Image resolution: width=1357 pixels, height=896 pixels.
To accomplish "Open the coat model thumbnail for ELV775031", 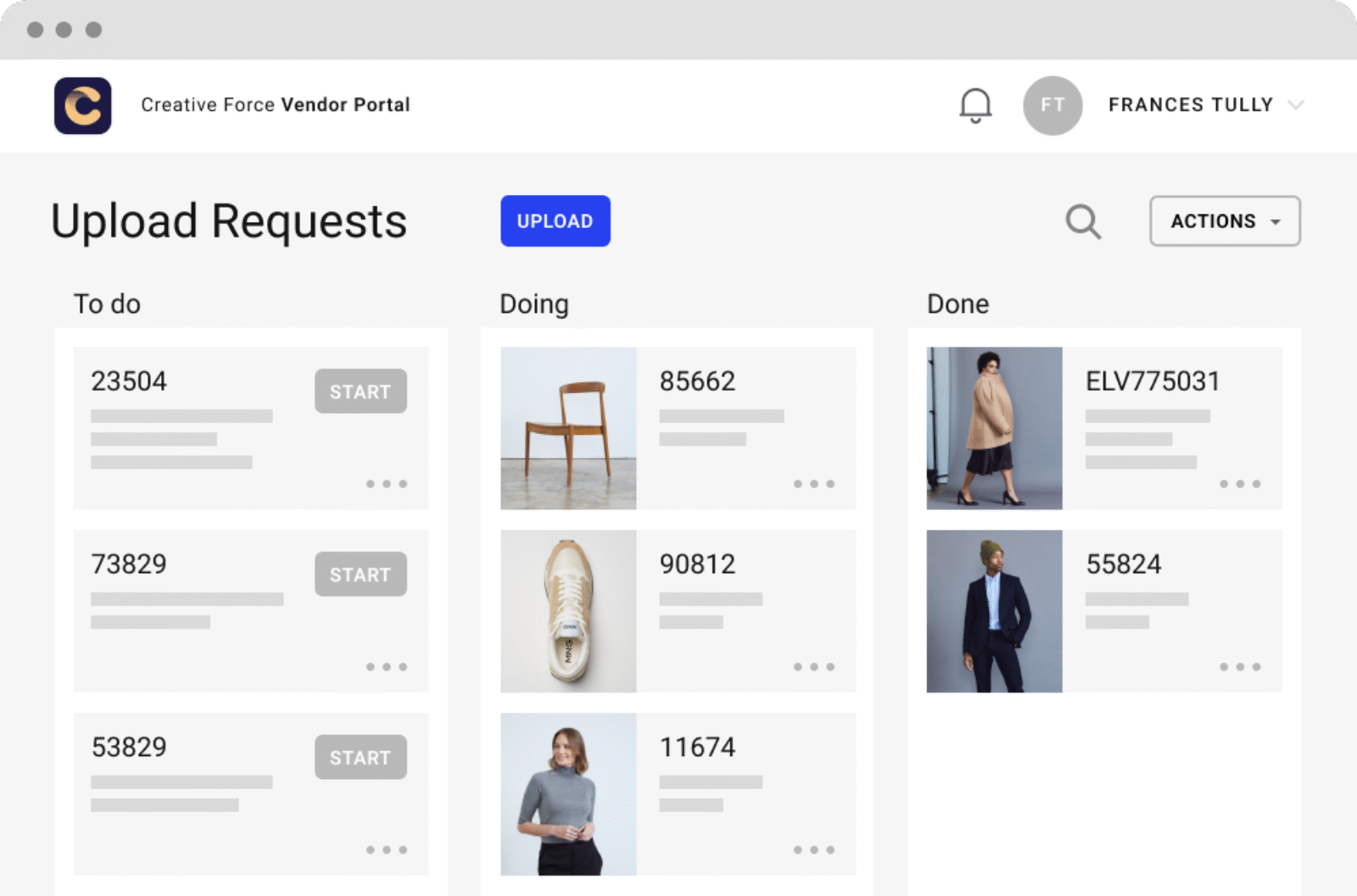I will pos(994,428).
